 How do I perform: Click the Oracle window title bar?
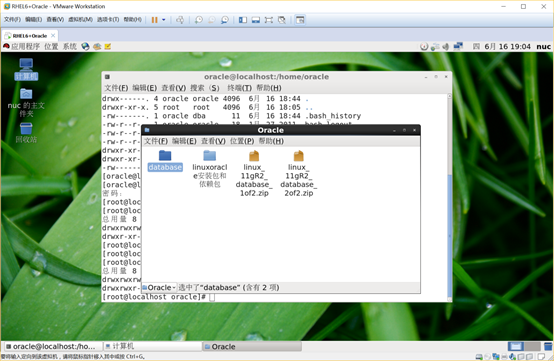pyautogui.click(x=271, y=130)
